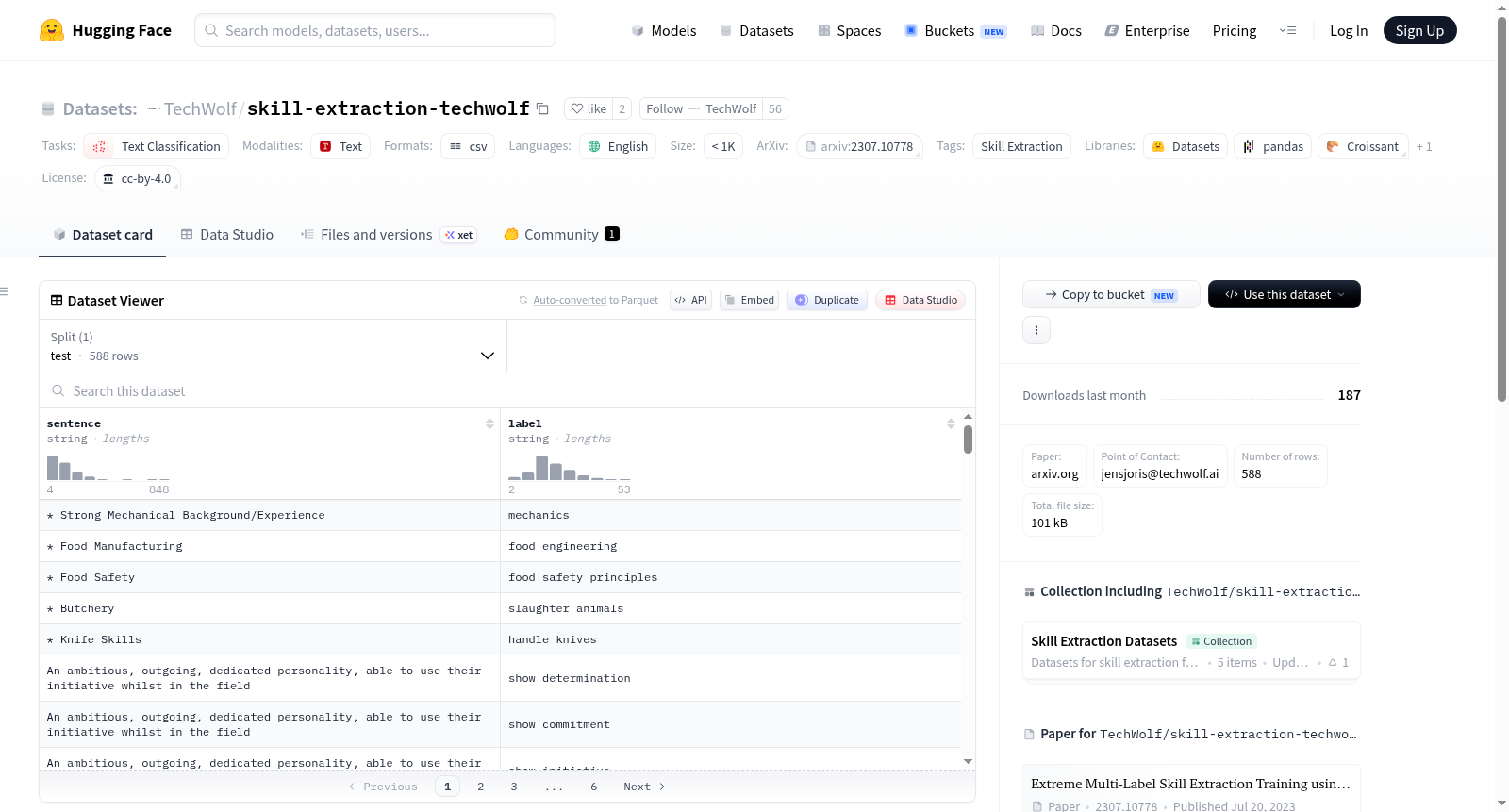Copy dataset name with the copy icon

542,108
